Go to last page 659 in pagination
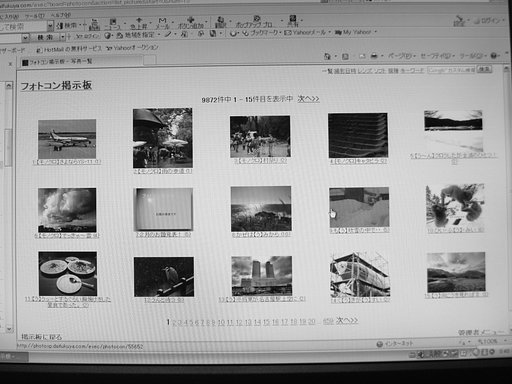Viewport: 512px width, 384px height. coord(328,321)
